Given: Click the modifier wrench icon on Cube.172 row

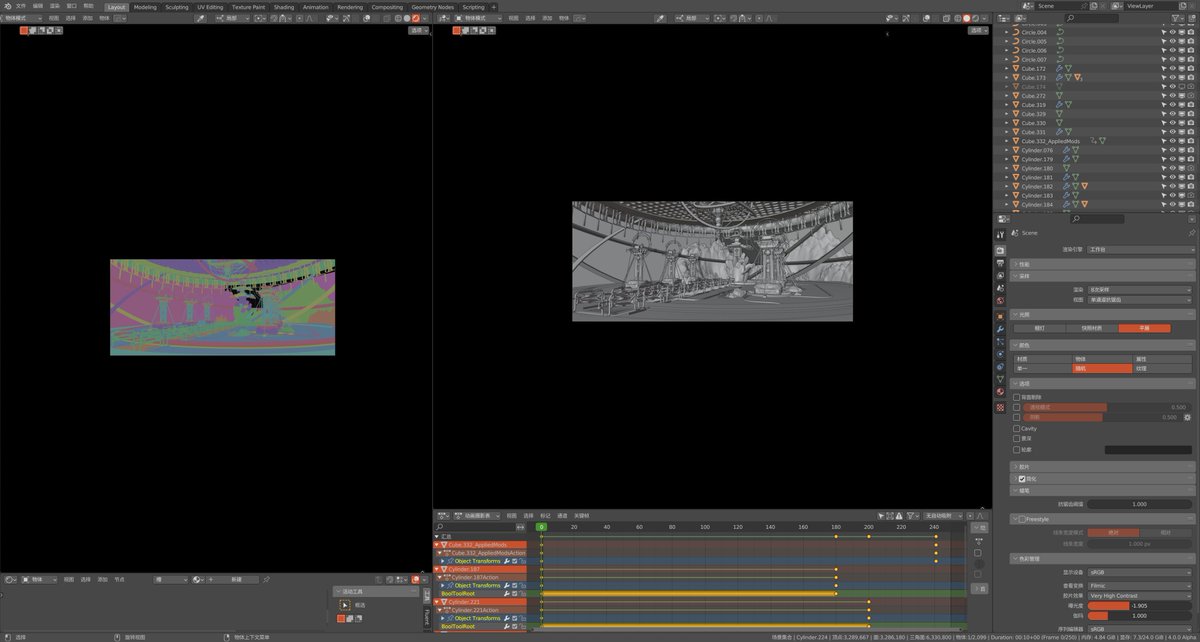Looking at the screenshot, I should [x=1059, y=69].
